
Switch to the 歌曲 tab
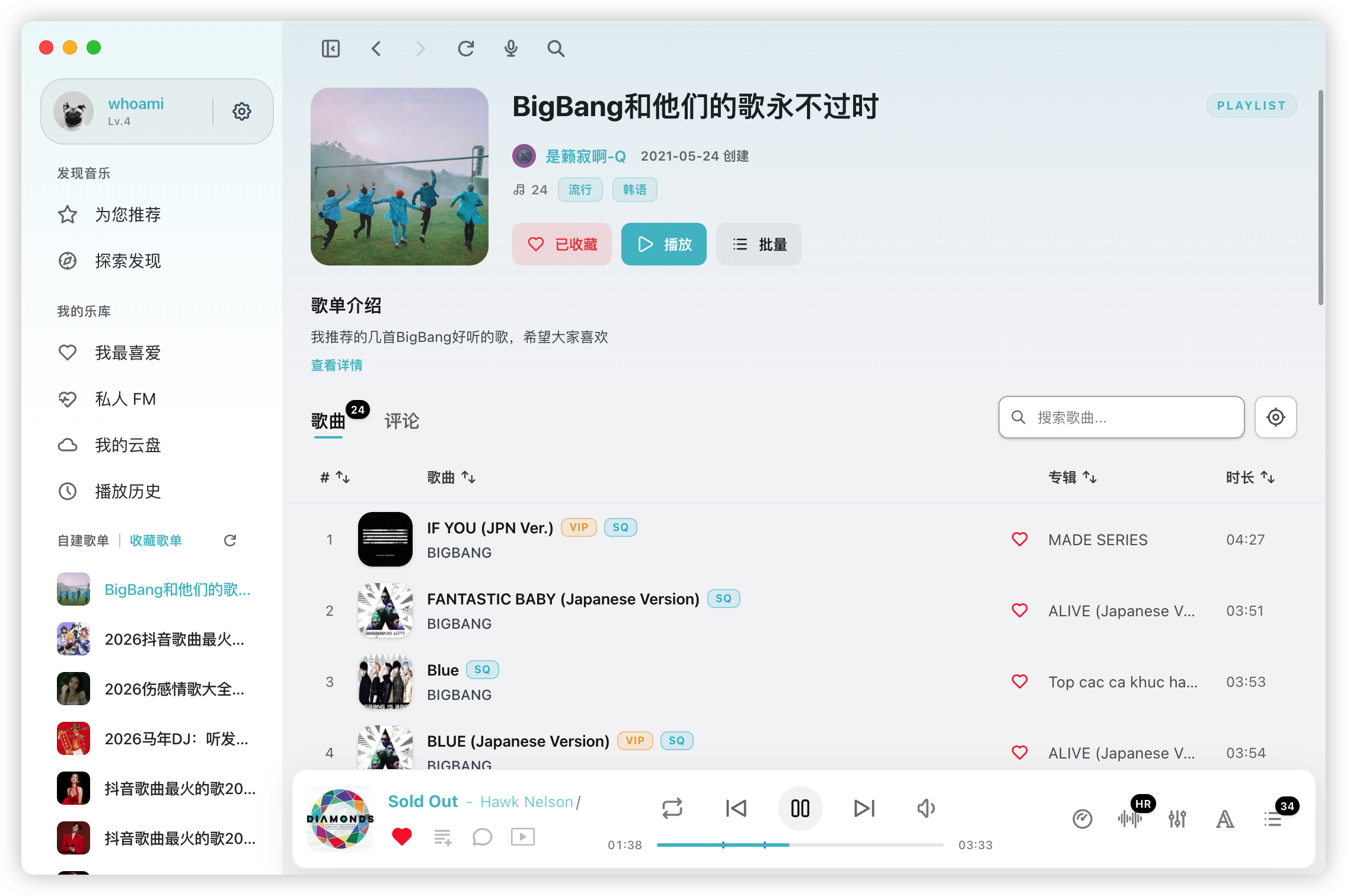point(328,421)
